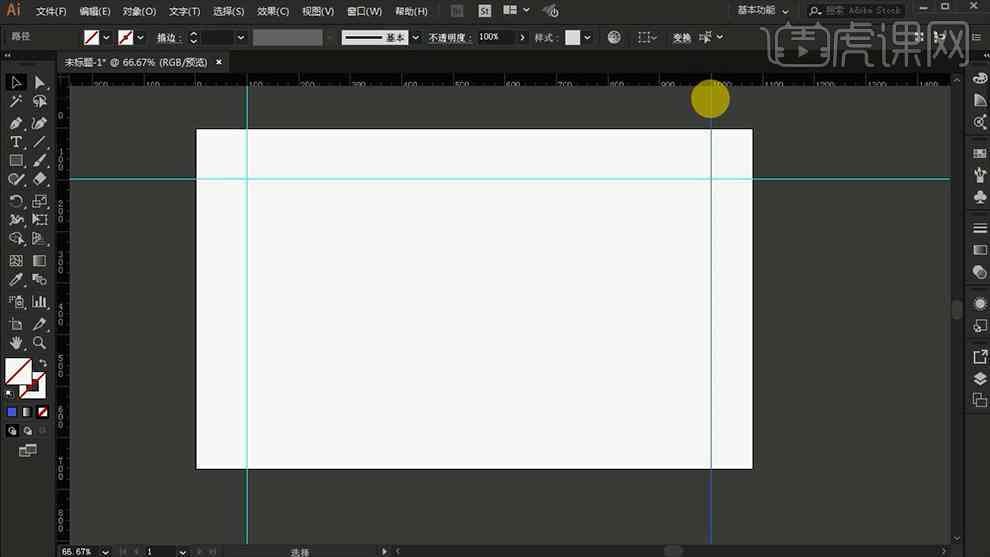The width and height of the screenshot is (990, 557).
Task: Select the Column Graph tool
Action: click(x=39, y=302)
